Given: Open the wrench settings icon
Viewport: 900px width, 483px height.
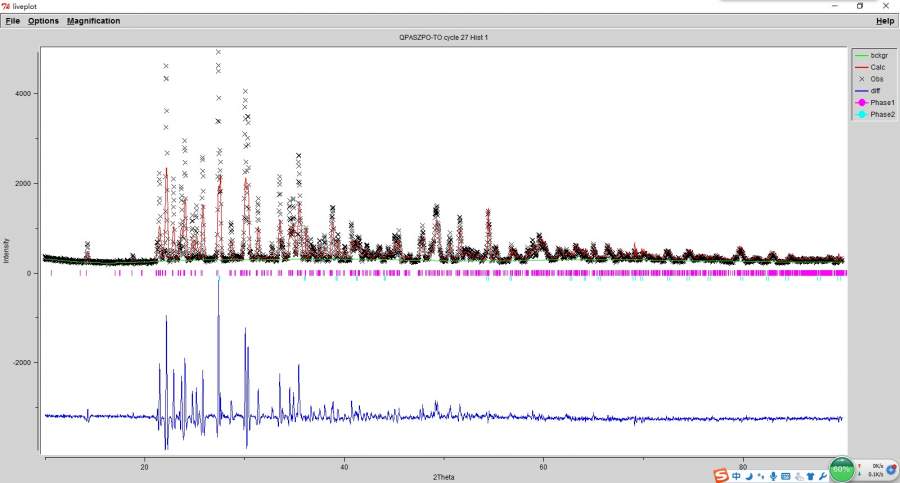Looking at the screenshot, I should [x=823, y=476].
